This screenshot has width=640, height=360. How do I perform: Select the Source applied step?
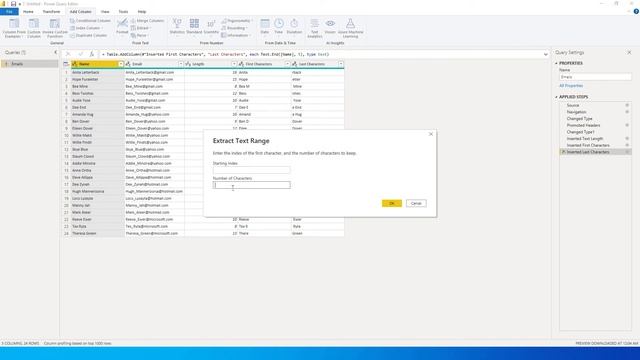573,105
